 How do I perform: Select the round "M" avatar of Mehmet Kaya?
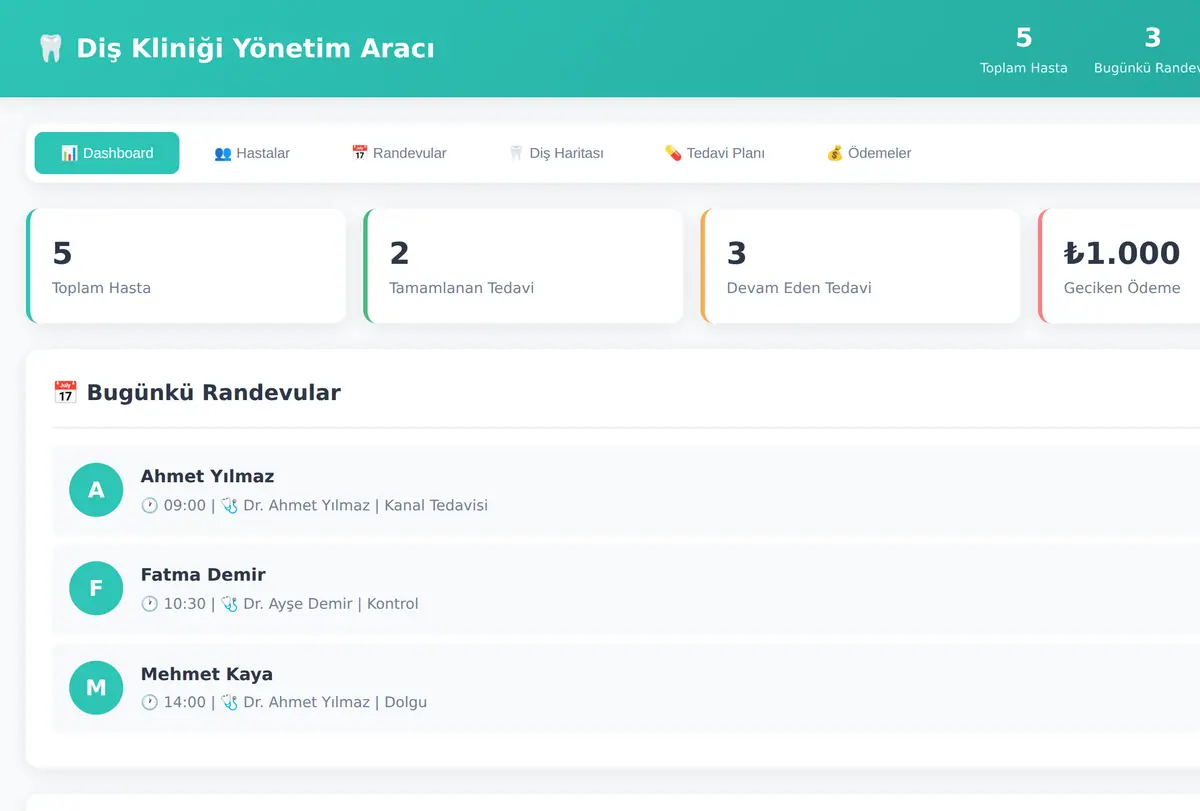click(96, 687)
